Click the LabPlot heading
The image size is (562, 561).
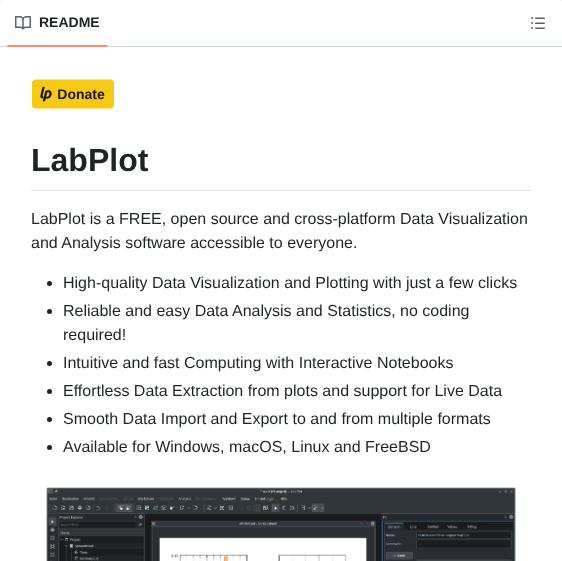(x=90, y=160)
